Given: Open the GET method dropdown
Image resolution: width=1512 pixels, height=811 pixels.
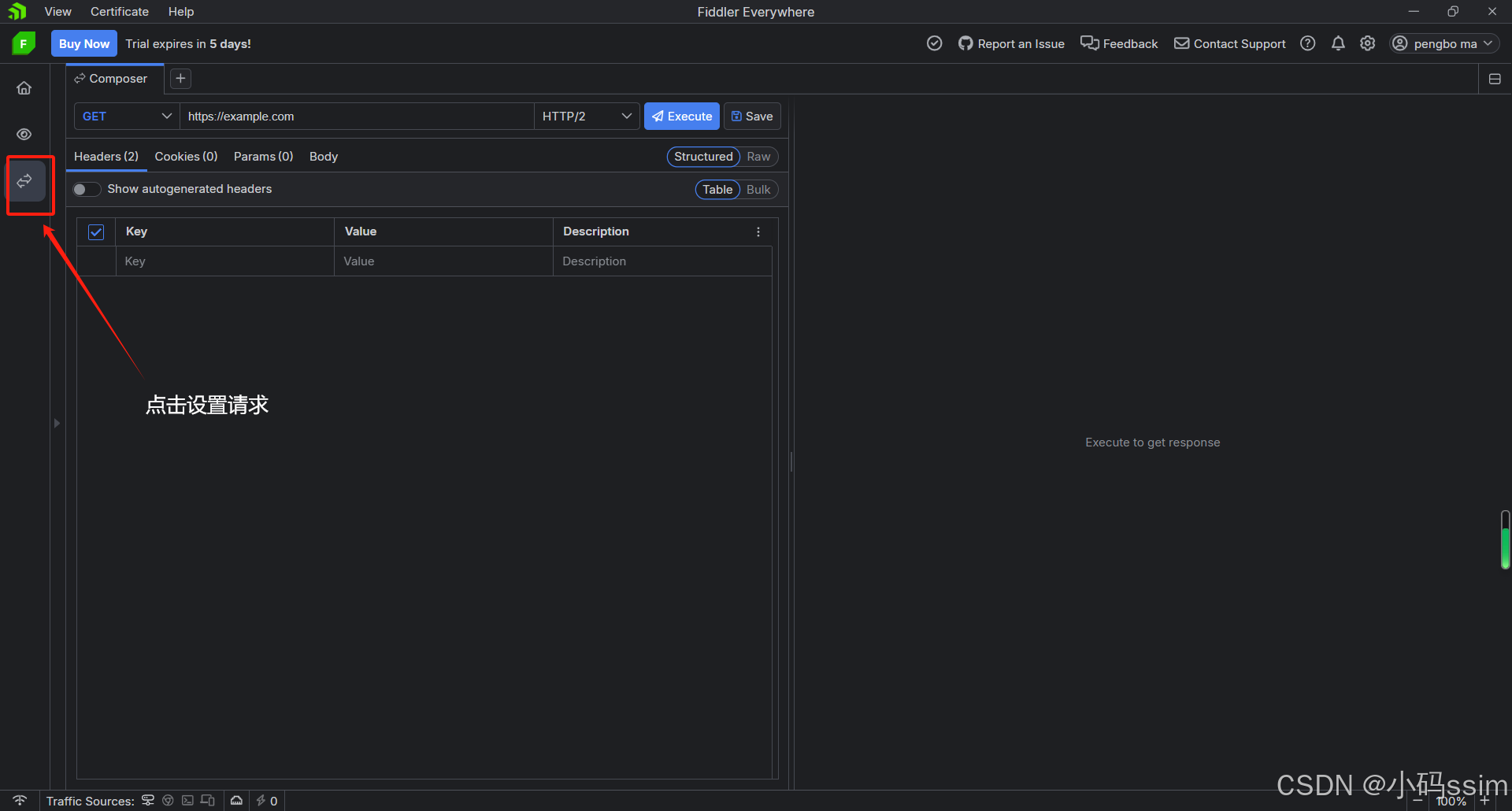Looking at the screenshot, I should [127, 117].
